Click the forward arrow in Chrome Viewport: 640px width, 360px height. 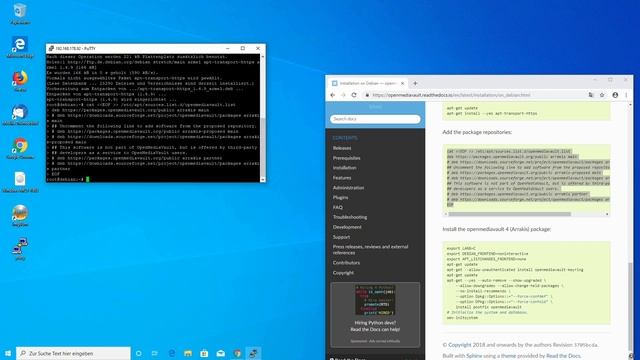(343, 95)
